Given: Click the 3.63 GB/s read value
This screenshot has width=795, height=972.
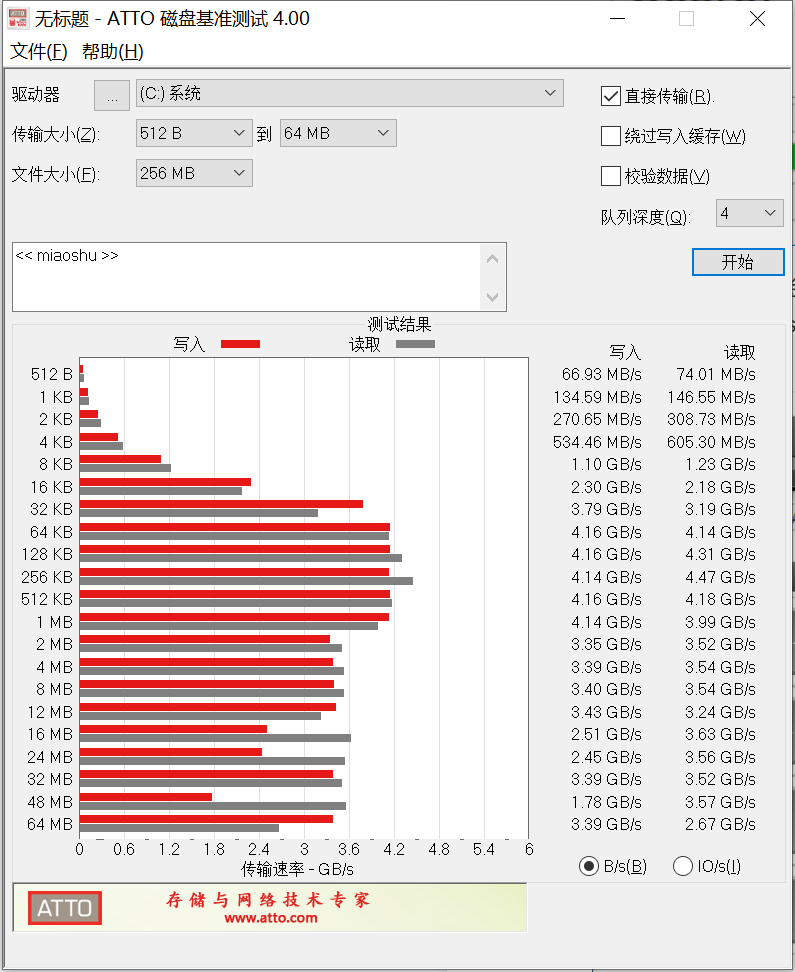Looking at the screenshot, I should coord(721,735).
